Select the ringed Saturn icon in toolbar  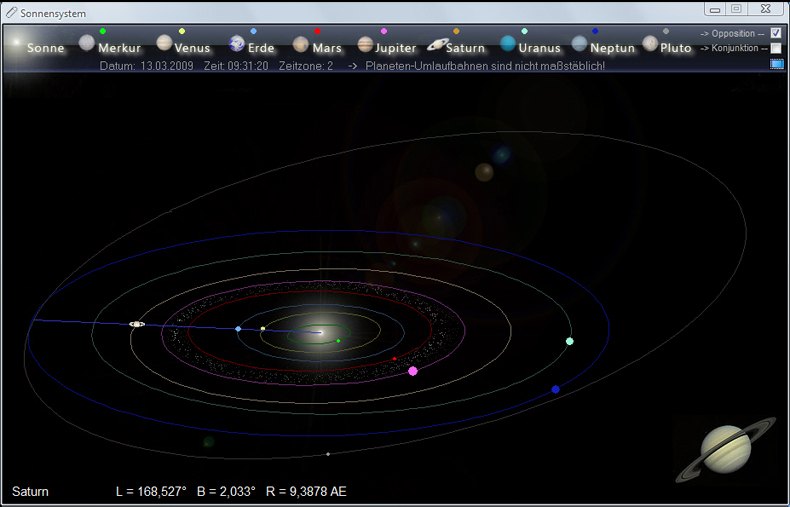point(437,44)
